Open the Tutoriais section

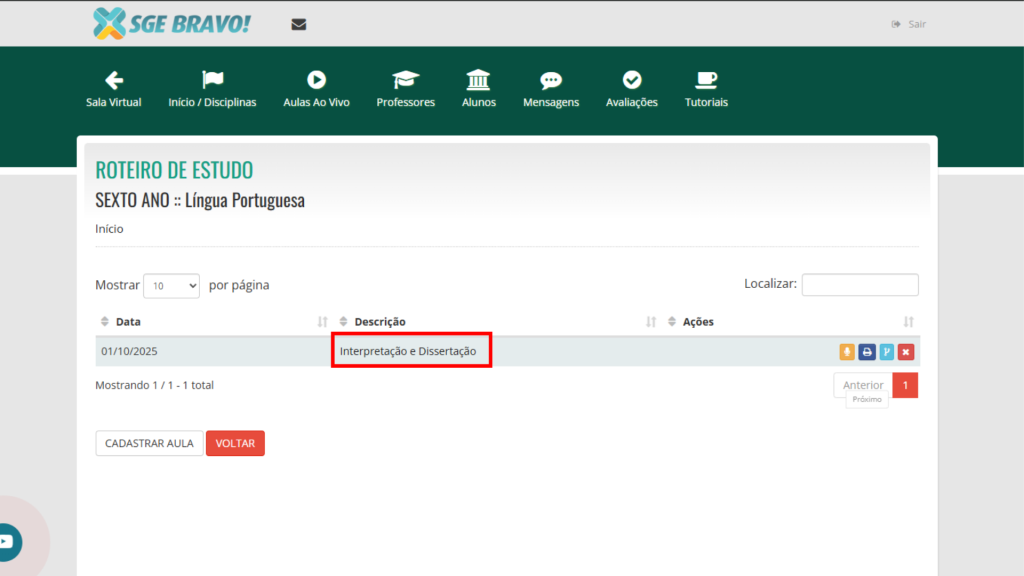[x=706, y=89]
